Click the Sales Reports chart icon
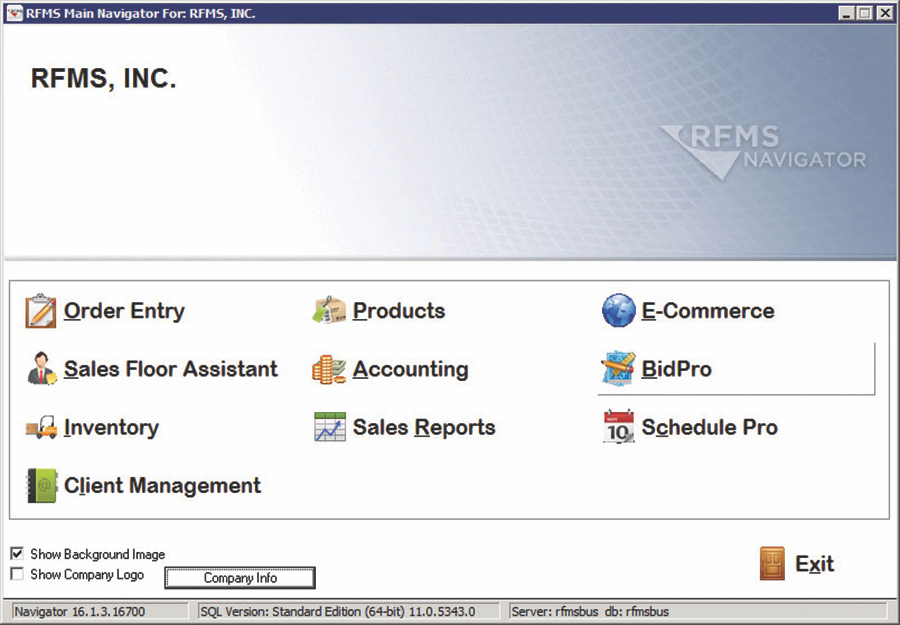The width and height of the screenshot is (900, 625). click(330, 427)
